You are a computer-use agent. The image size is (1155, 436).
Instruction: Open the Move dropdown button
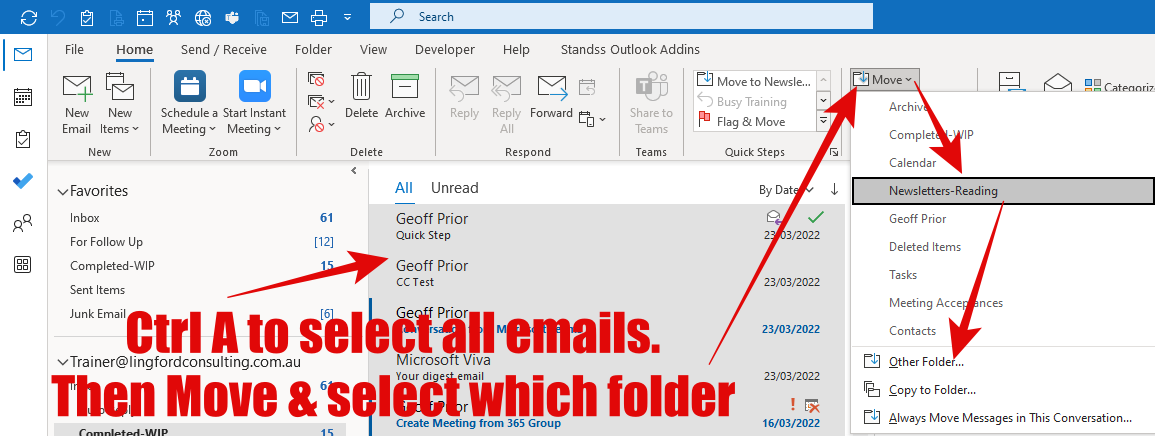tap(884, 80)
